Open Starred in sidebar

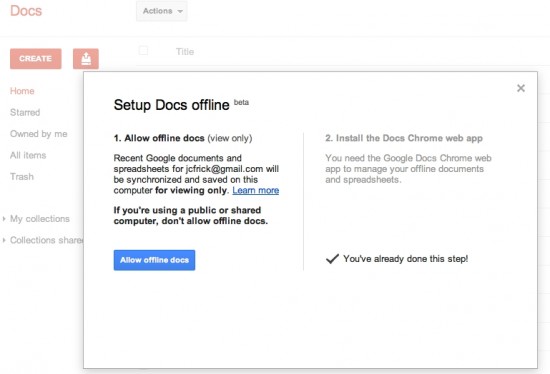(25, 112)
